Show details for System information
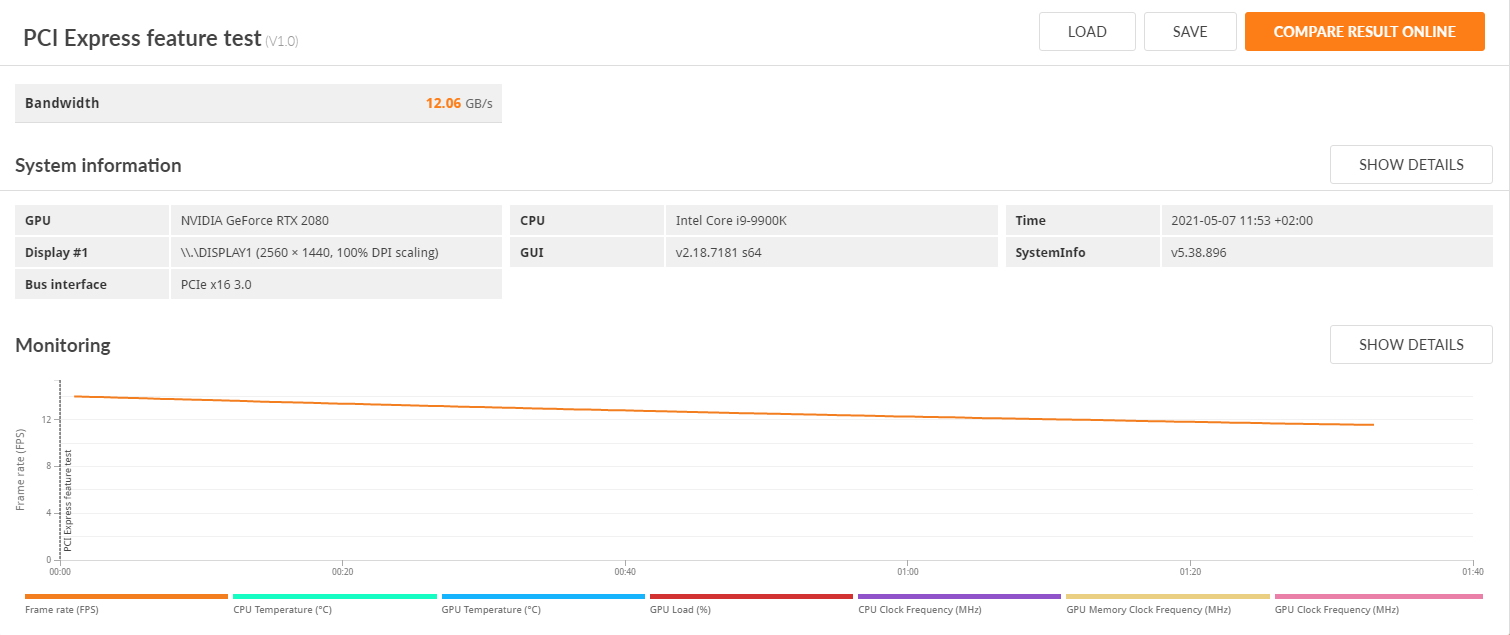The image size is (1510, 635). tap(1410, 165)
